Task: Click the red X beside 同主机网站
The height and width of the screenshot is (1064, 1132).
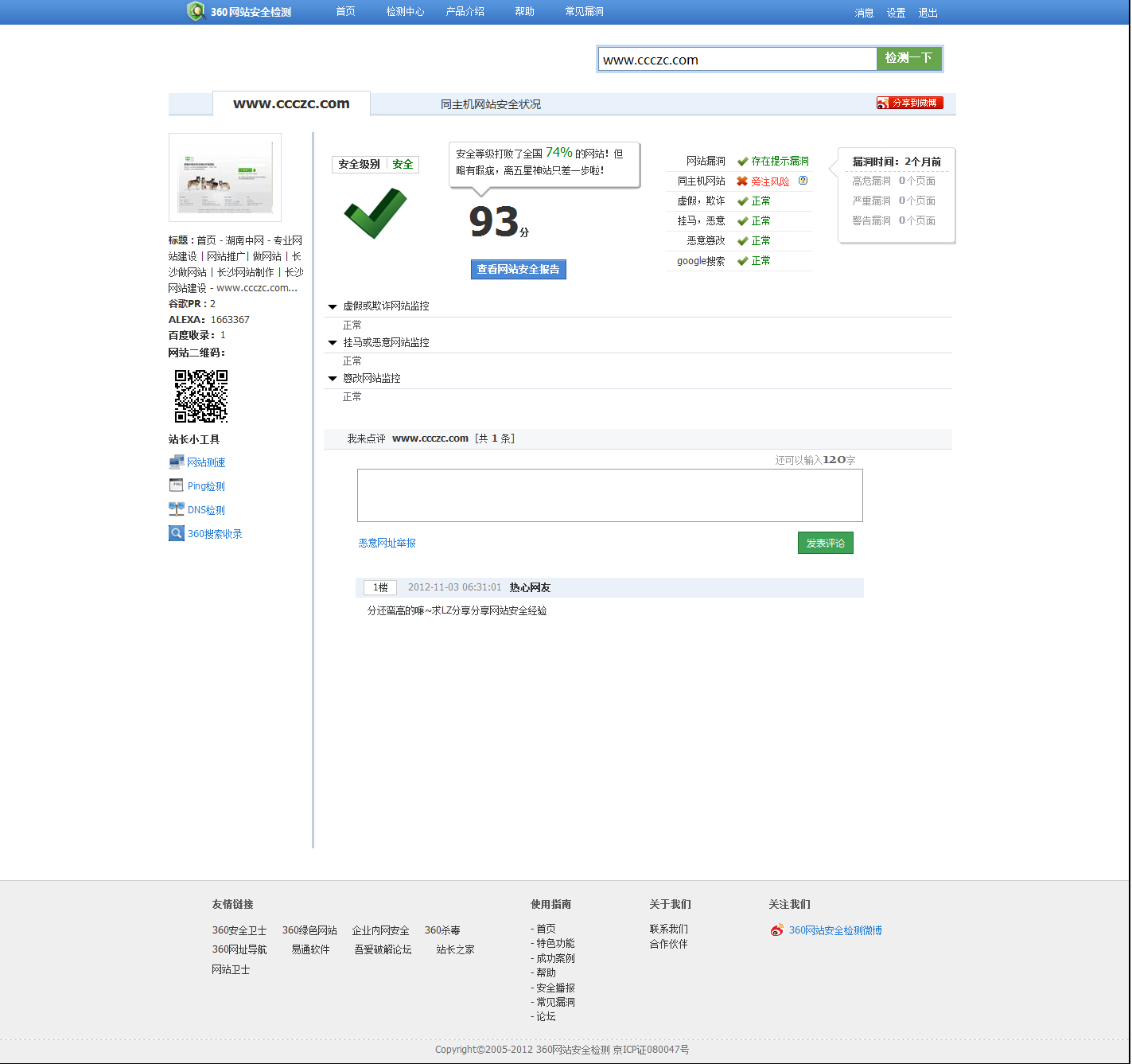Action: point(741,181)
